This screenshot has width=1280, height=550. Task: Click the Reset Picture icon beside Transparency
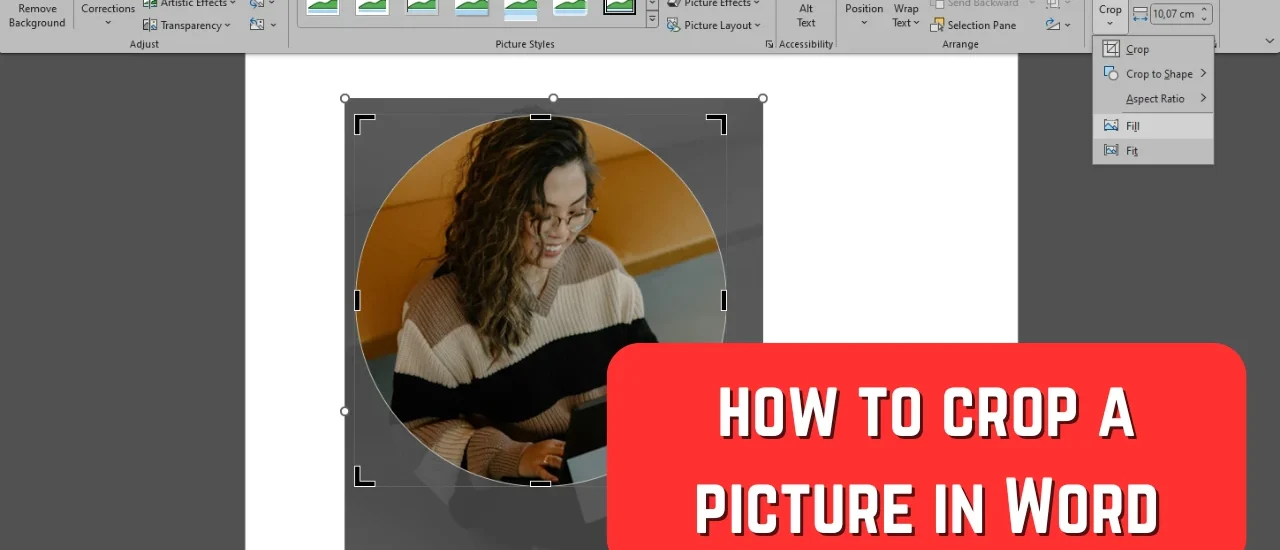[x=257, y=25]
